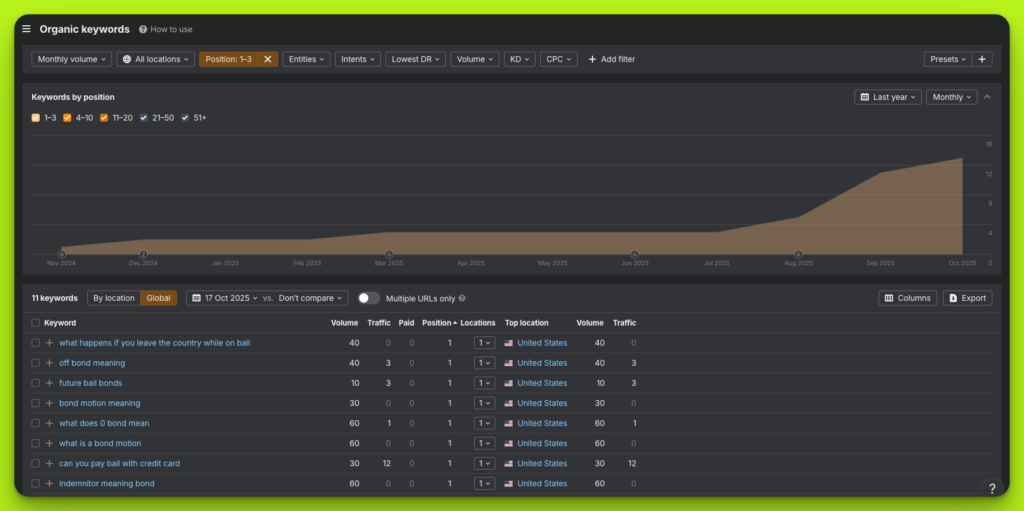The image size is (1024, 511).
Task: Toggle the 1–3 position checkbox
Action: 36,118
